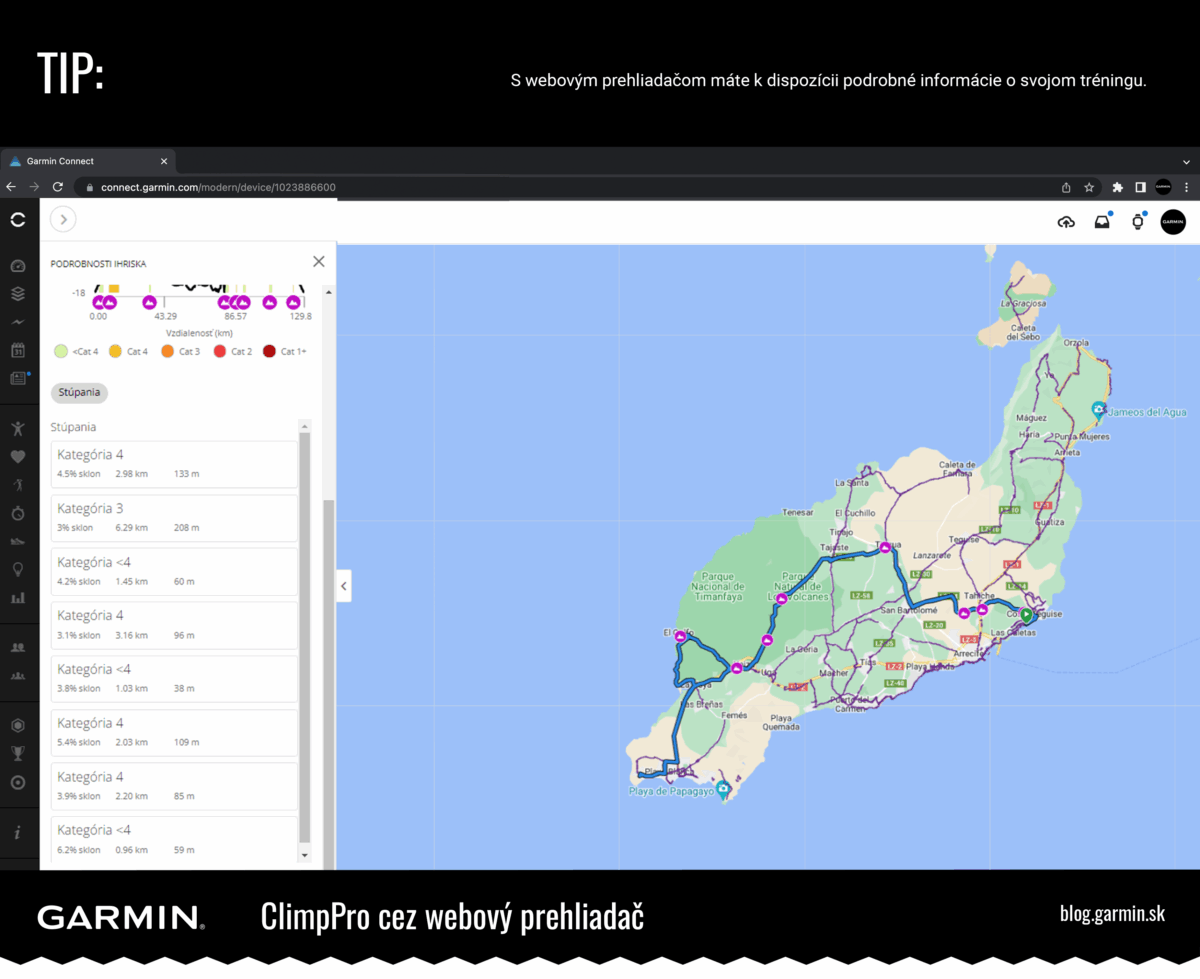Collapse the course details panel with the arrow handle
1200x979 pixels.
[x=344, y=586]
